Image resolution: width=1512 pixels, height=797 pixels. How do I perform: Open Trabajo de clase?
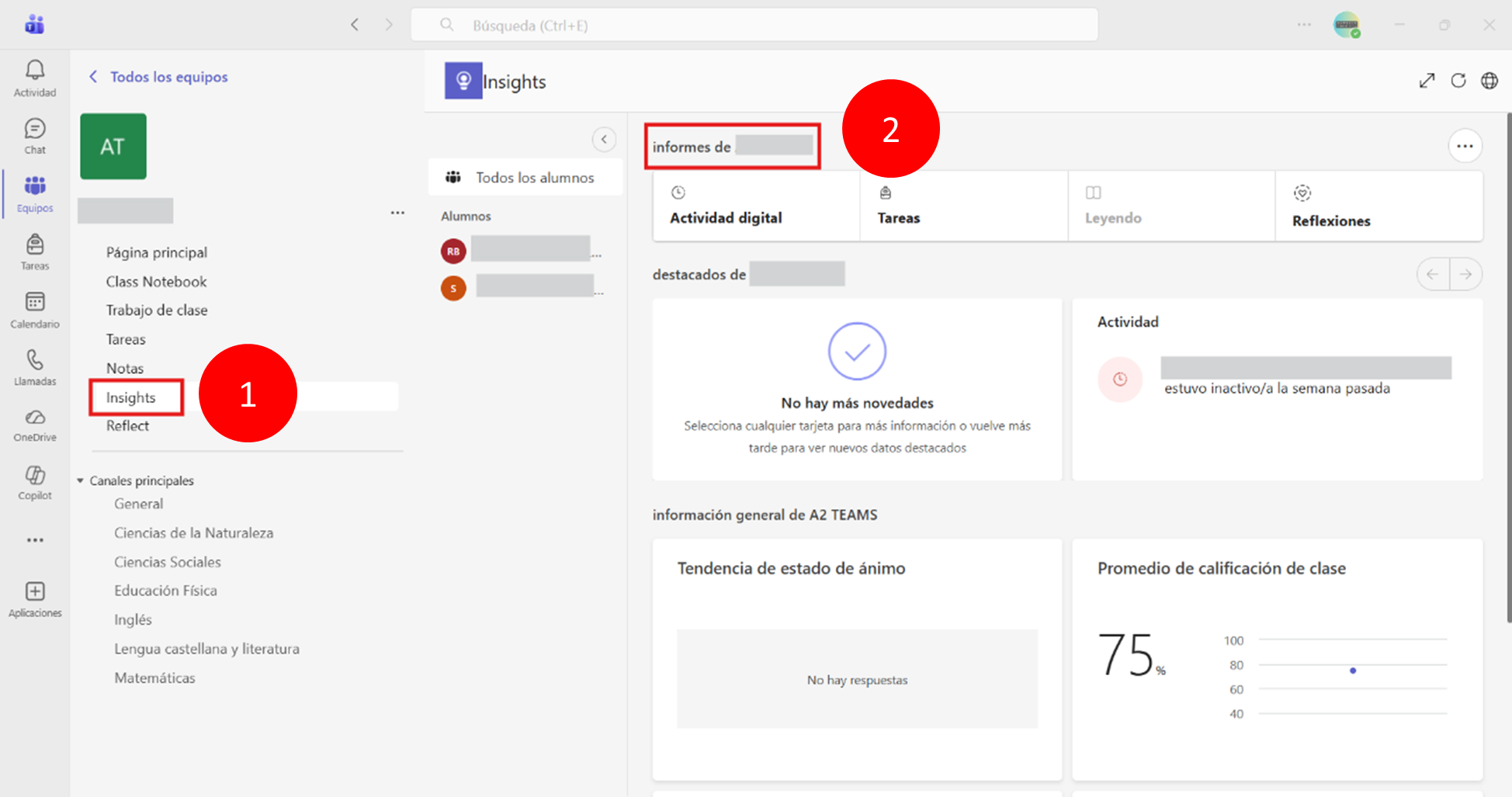click(x=157, y=310)
